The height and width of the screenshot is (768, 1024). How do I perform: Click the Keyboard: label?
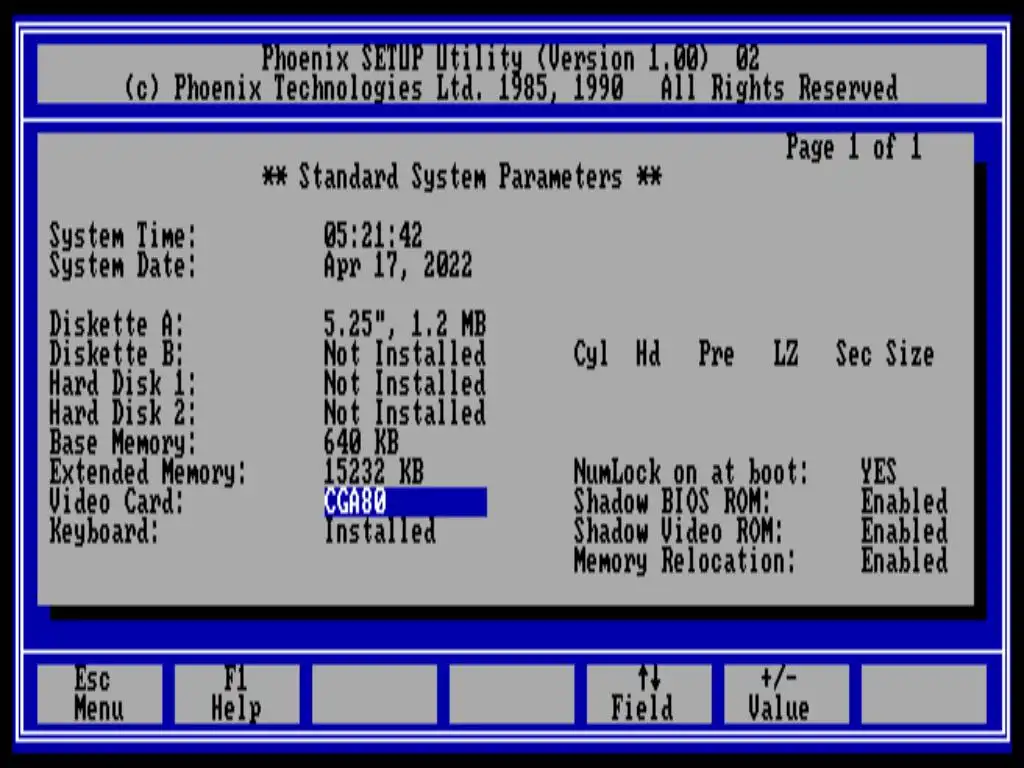(x=104, y=532)
